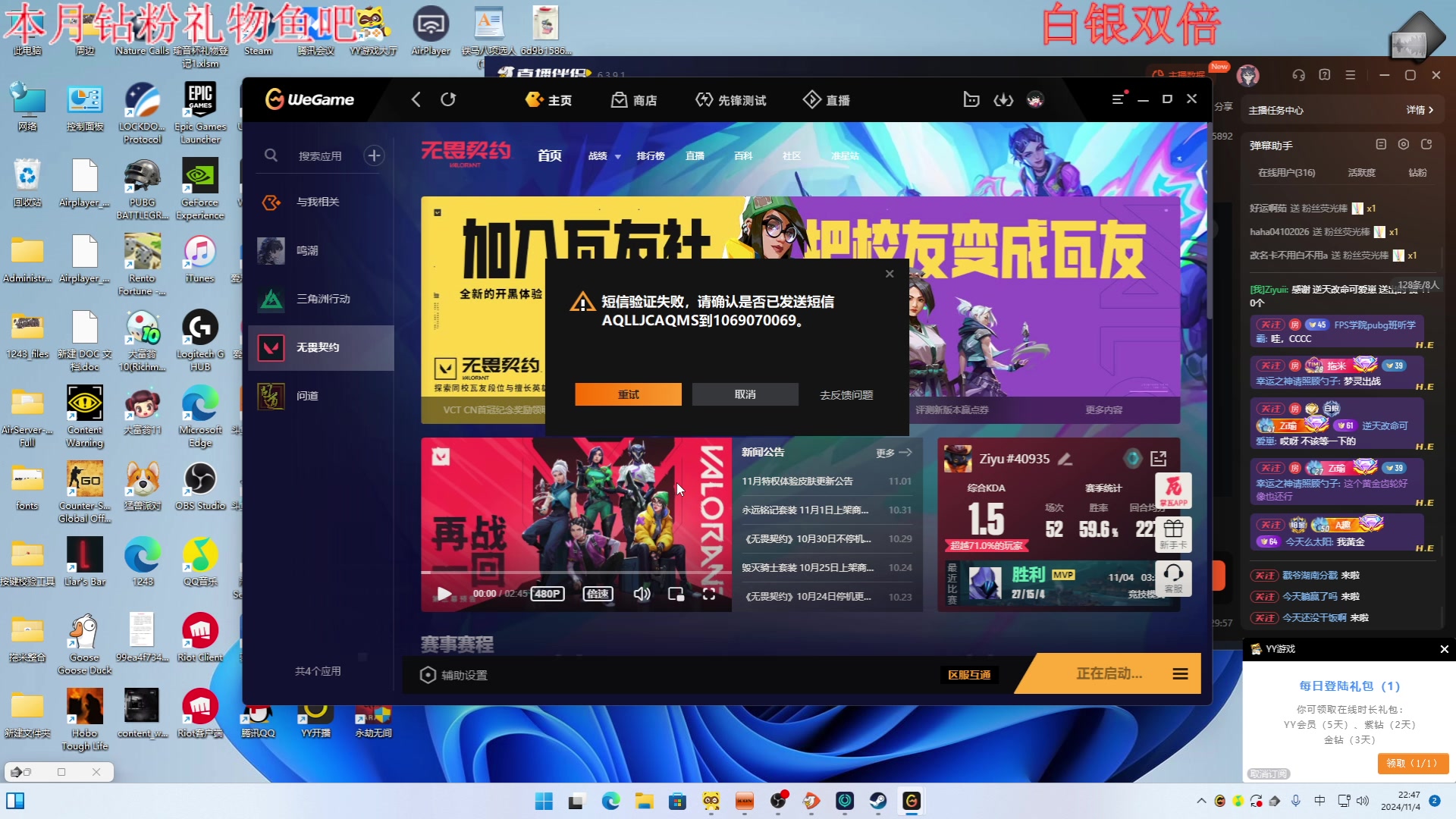The image size is (1456, 819).
Task: Select the 活跃度 tab in YY panel
Action: pyautogui.click(x=1361, y=173)
